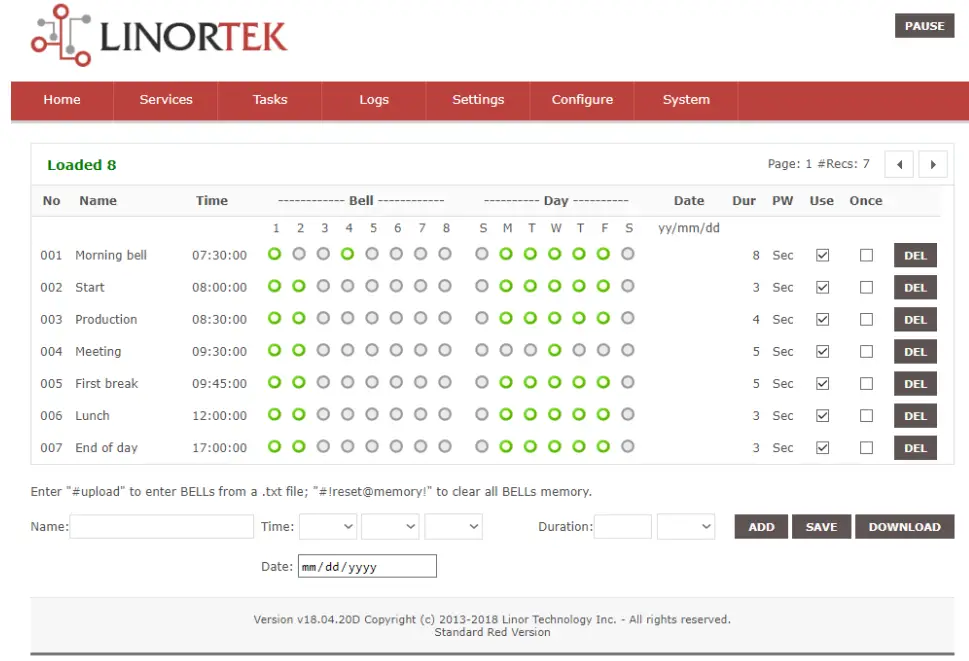Click the PAUSE button
Screen dimensions: 969x661
coord(923,26)
